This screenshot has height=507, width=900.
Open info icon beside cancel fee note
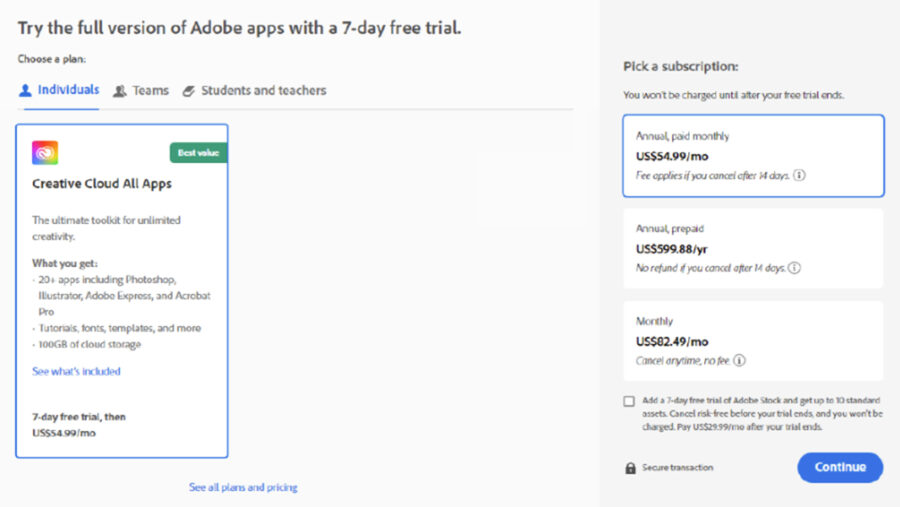click(799, 175)
